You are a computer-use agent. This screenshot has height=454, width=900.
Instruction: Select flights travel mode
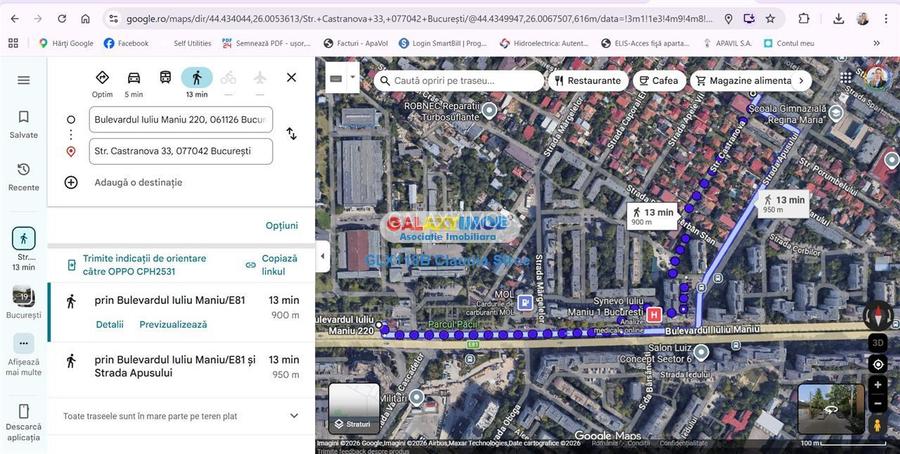[x=260, y=77]
